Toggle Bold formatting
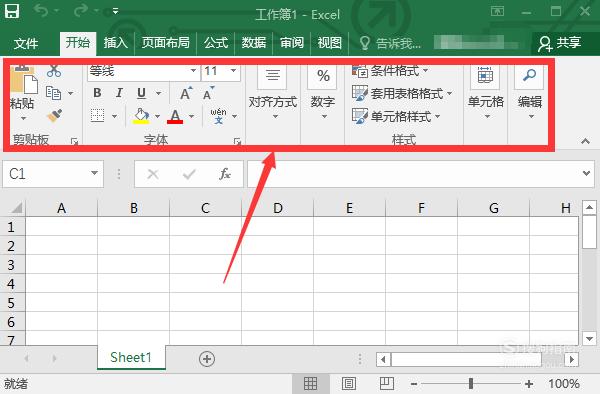Viewport: 600px width, 394px height. tap(97, 93)
